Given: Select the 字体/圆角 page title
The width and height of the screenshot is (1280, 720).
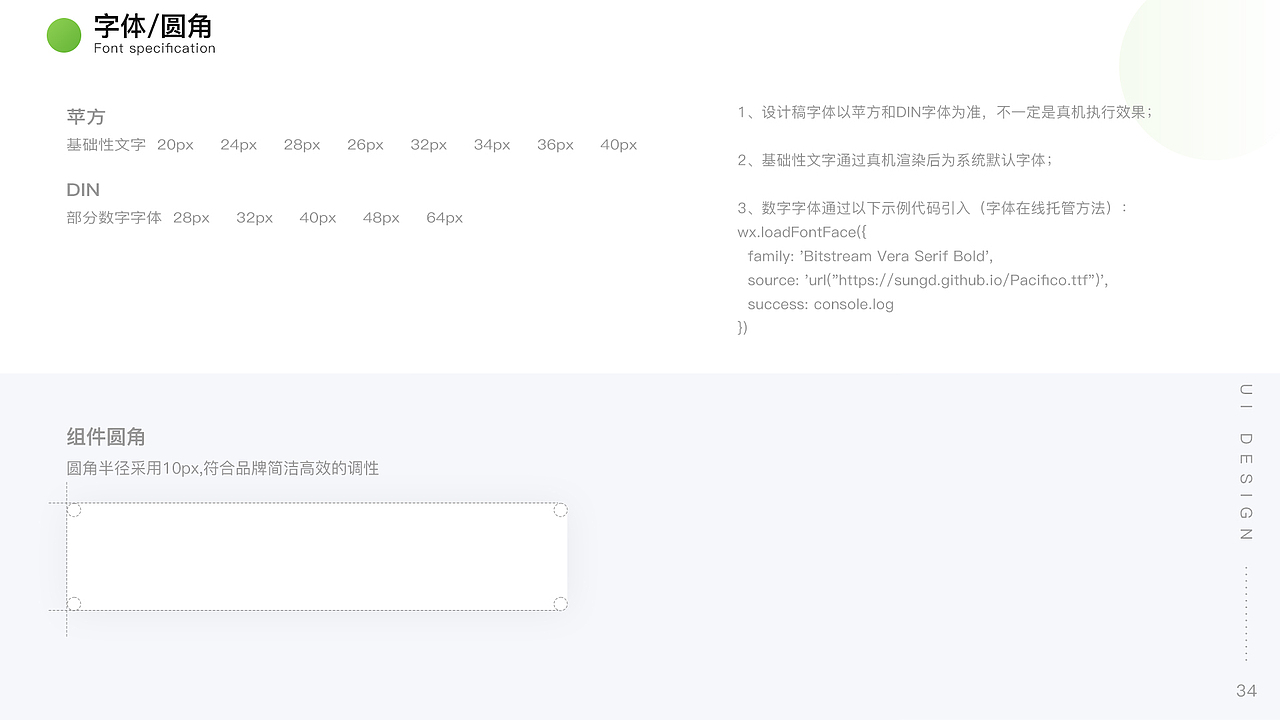Looking at the screenshot, I should pos(153,26).
